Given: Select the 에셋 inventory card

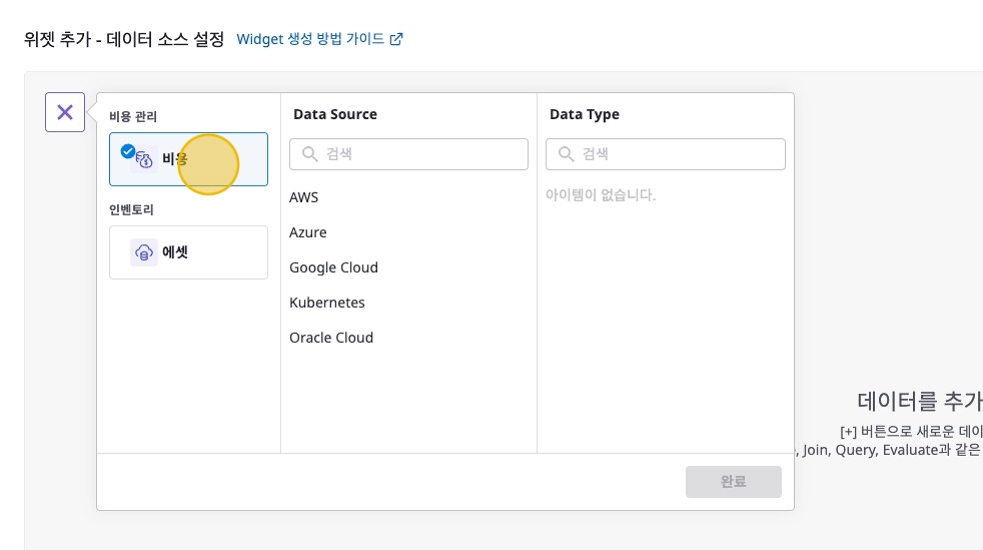Looking at the screenshot, I should point(188,252).
